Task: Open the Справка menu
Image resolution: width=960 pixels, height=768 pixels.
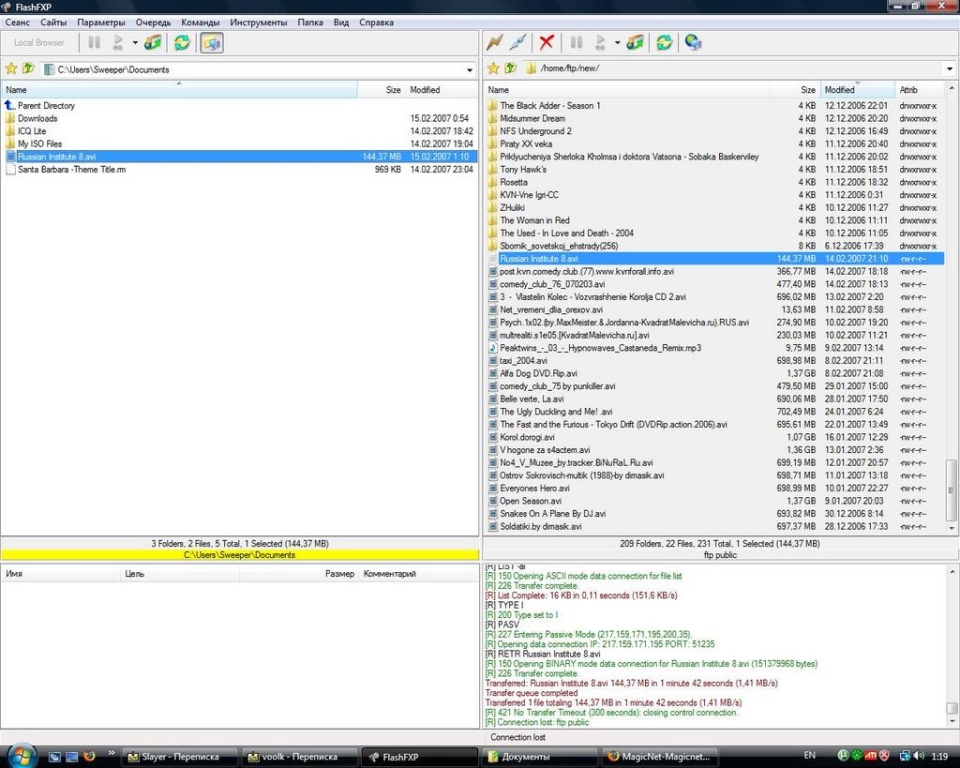Action: click(376, 22)
